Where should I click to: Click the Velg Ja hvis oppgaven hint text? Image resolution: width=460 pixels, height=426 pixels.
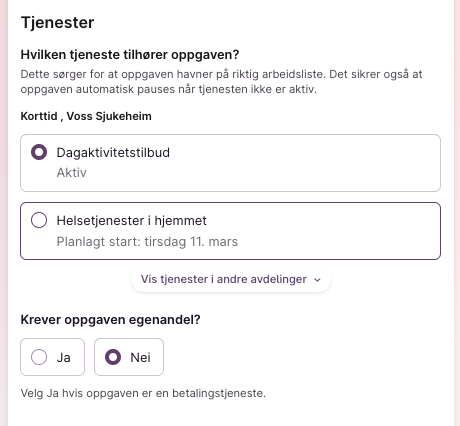coord(143,393)
